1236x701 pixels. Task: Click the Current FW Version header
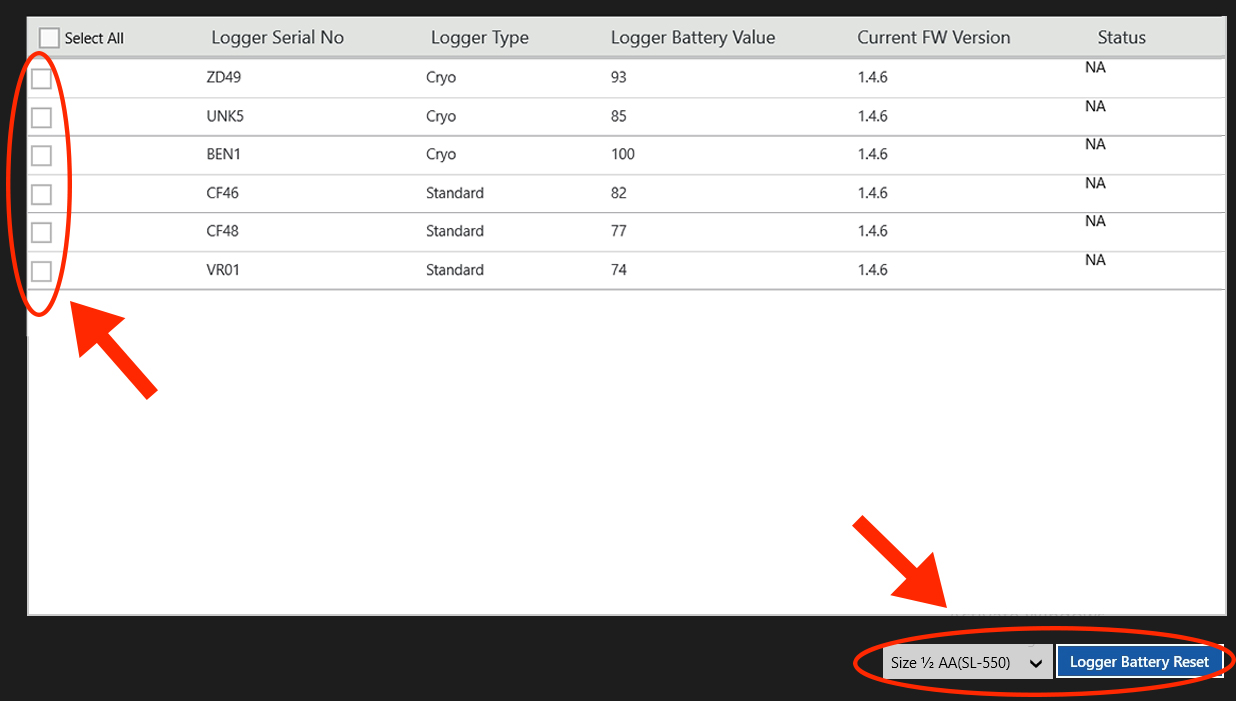933,38
